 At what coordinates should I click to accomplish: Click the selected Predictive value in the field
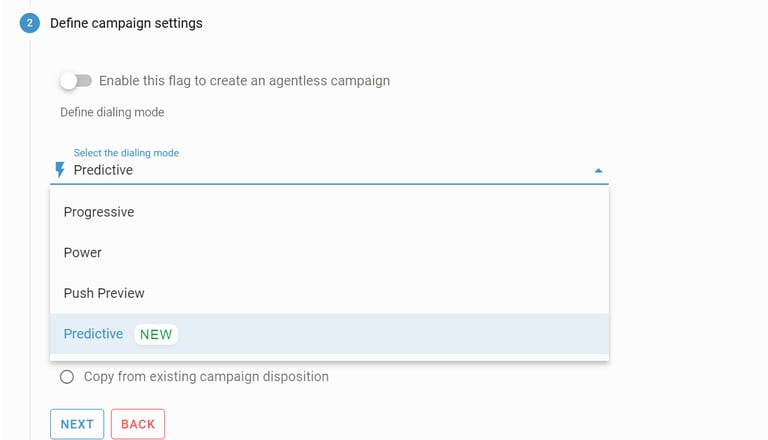(x=103, y=170)
